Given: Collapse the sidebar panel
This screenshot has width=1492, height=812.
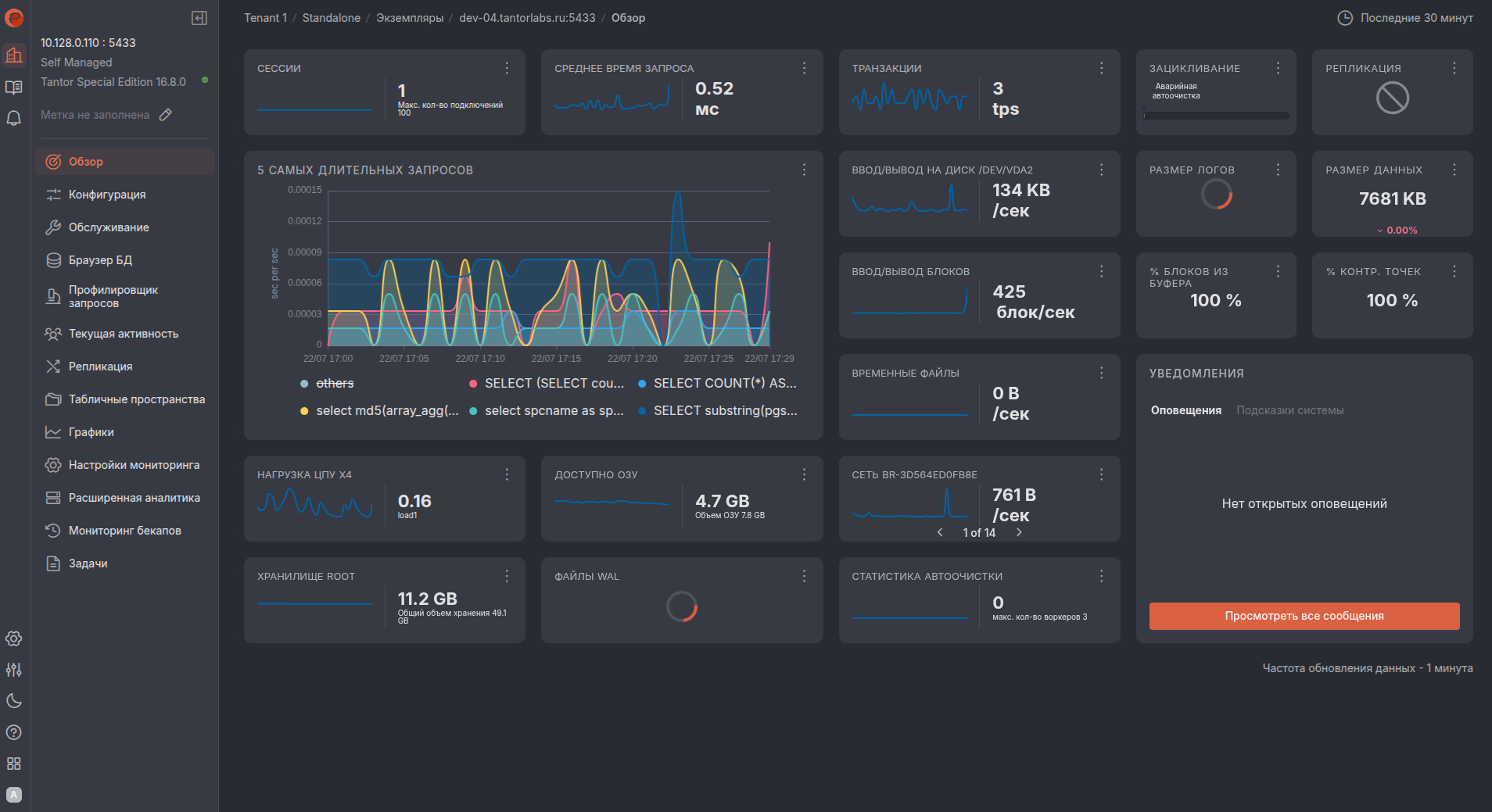Looking at the screenshot, I should pyautogui.click(x=199, y=18).
